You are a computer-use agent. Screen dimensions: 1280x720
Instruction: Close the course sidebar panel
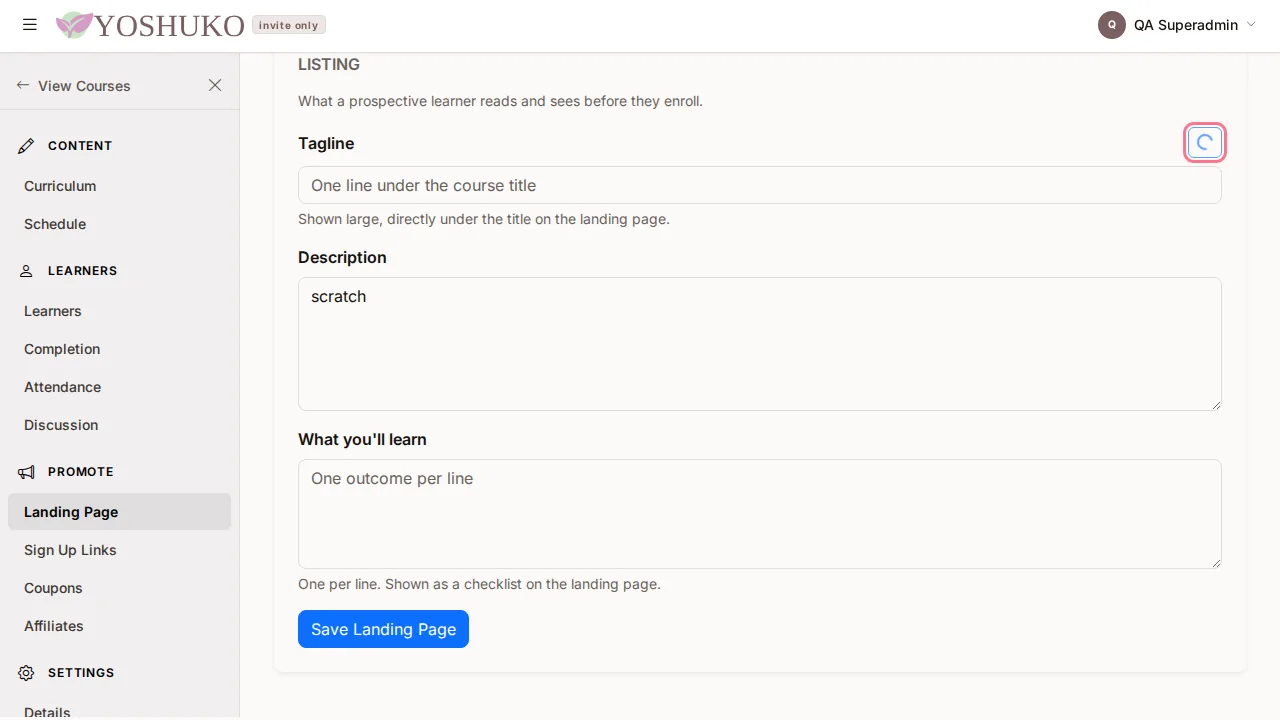point(215,85)
